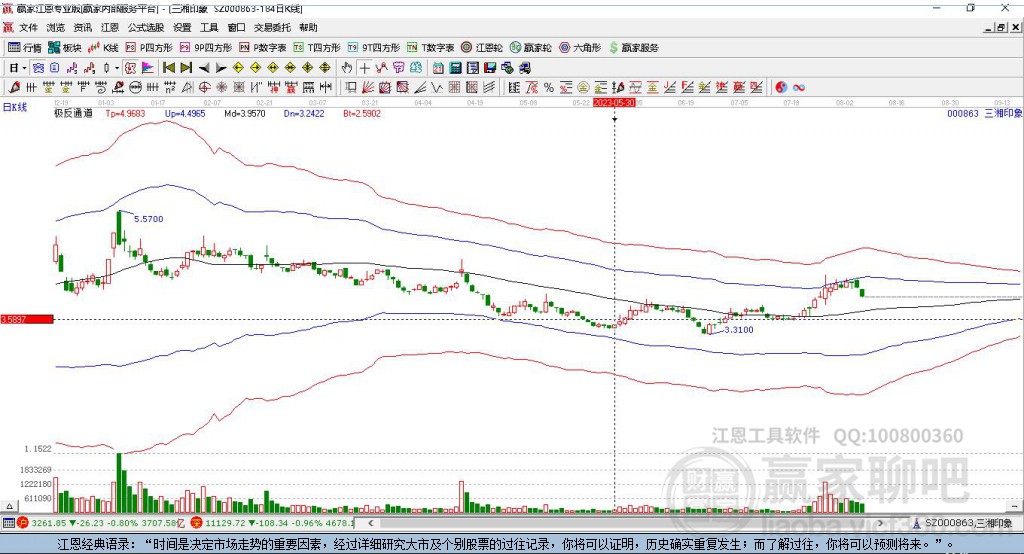The width and height of the screenshot is (1024, 554).
Task: Open the P四方形 tool
Action: point(148,48)
